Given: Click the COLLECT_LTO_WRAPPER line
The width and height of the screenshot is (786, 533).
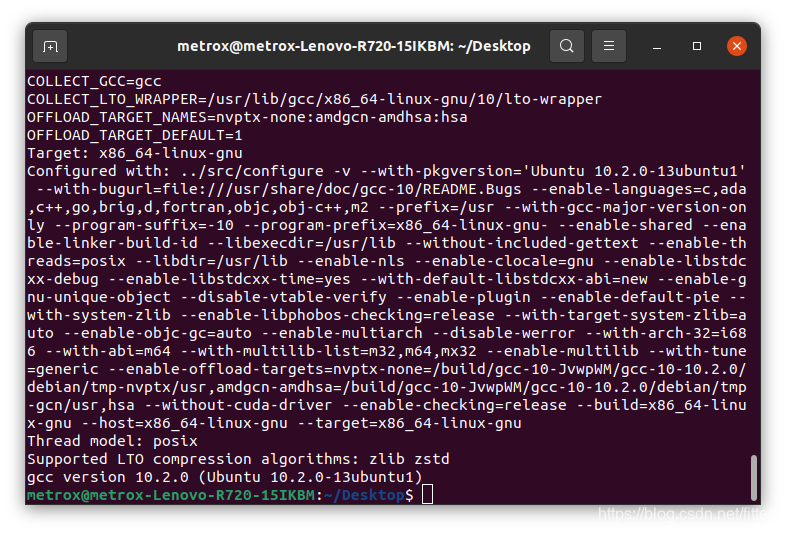Looking at the screenshot, I should pos(314,99).
